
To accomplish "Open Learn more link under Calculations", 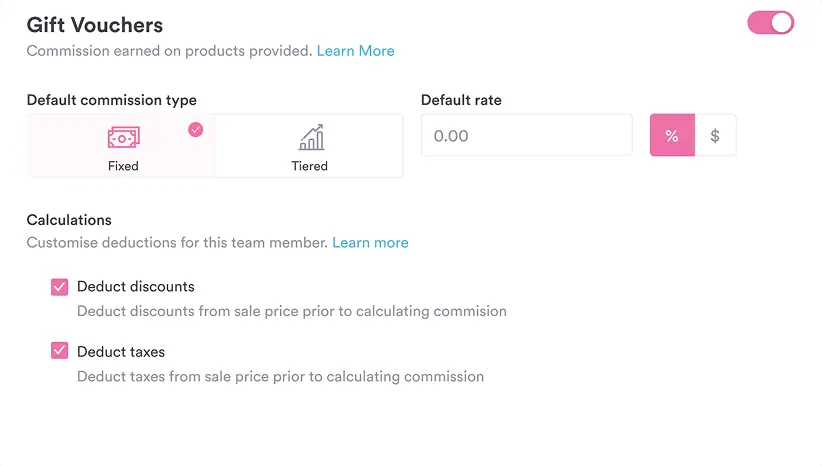I will [370, 242].
